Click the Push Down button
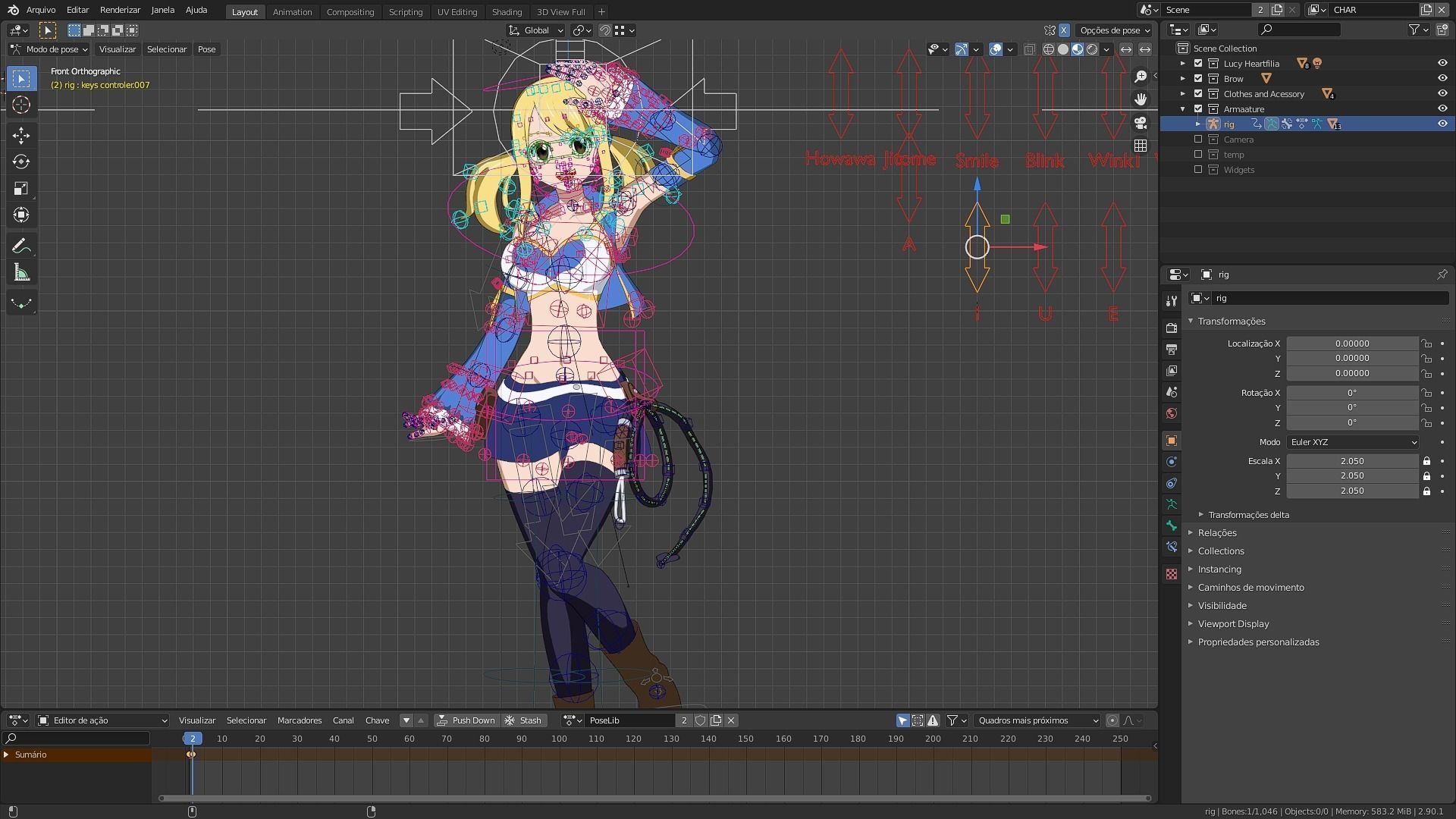This screenshot has width=1456, height=819. click(466, 720)
